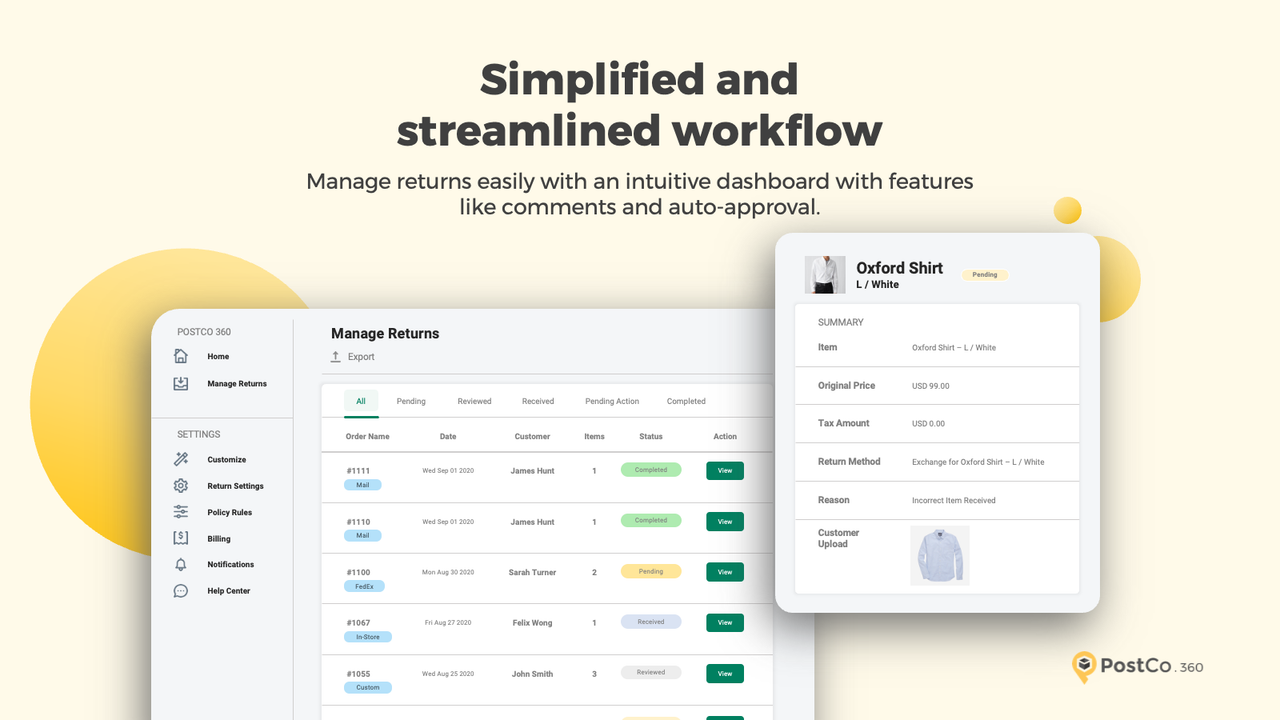Click the Order Name column header
Viewport: 1280px width, 720px height.
point(368,437)
